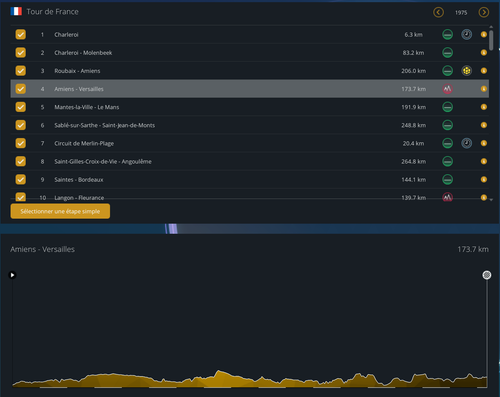Select the Circuit de Merlin-Plage stage name
The height and width of the screenshot is (397, 500).
coord(84,143)
